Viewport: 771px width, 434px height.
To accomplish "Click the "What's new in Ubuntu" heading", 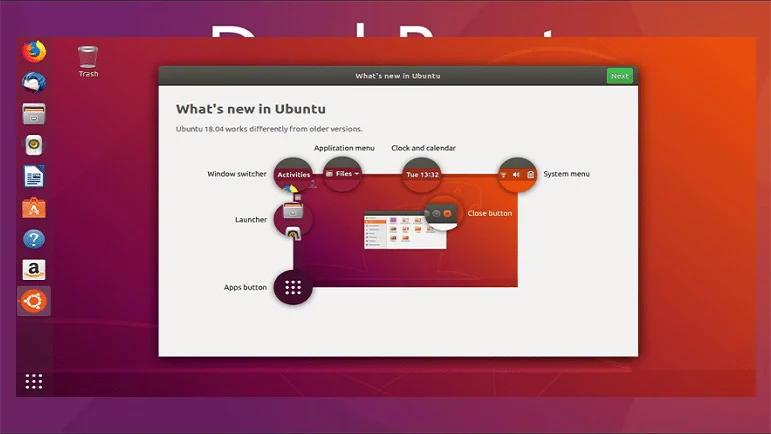I will [251, 109].
